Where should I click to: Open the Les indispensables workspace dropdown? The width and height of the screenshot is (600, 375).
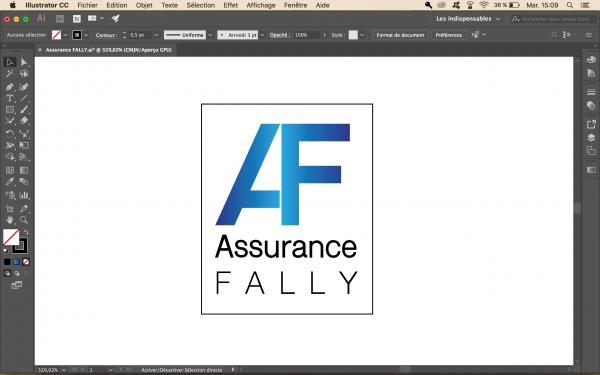tap(468, 19)
